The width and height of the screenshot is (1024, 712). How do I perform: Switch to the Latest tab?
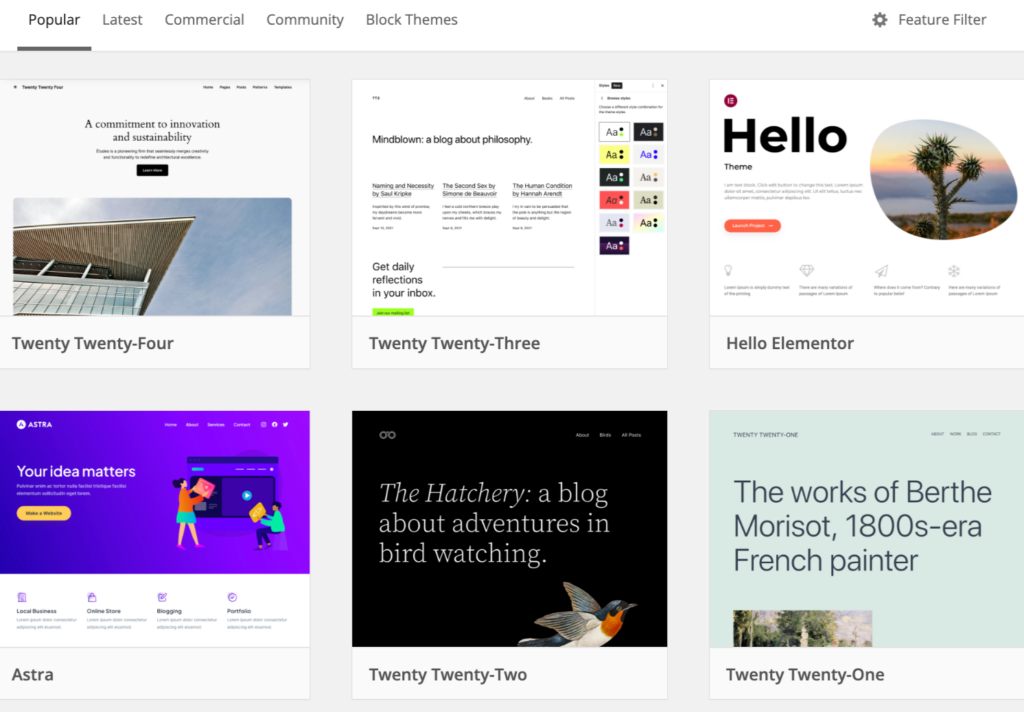click(x=122, y=20)
